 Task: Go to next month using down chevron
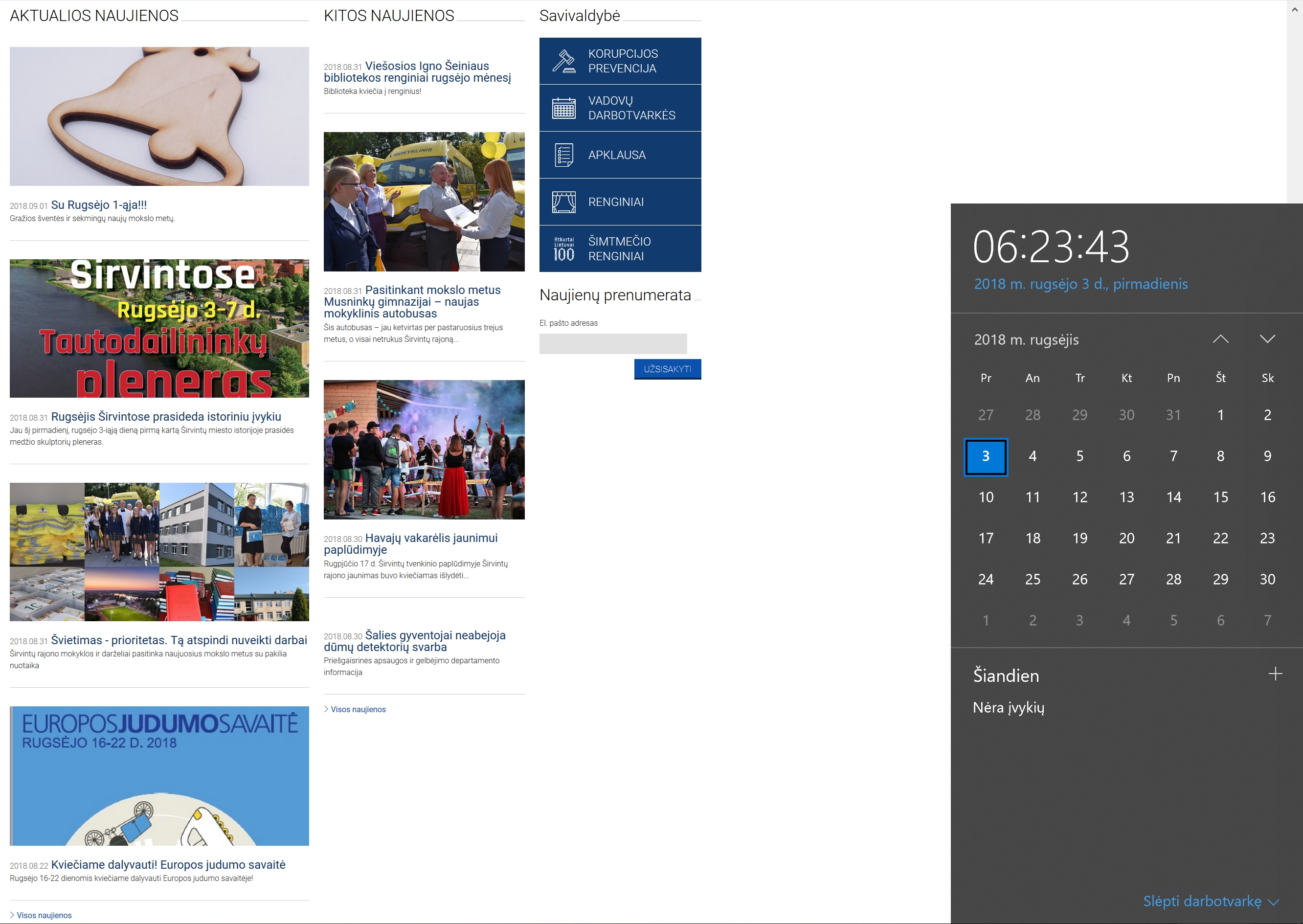point(1267,339)
